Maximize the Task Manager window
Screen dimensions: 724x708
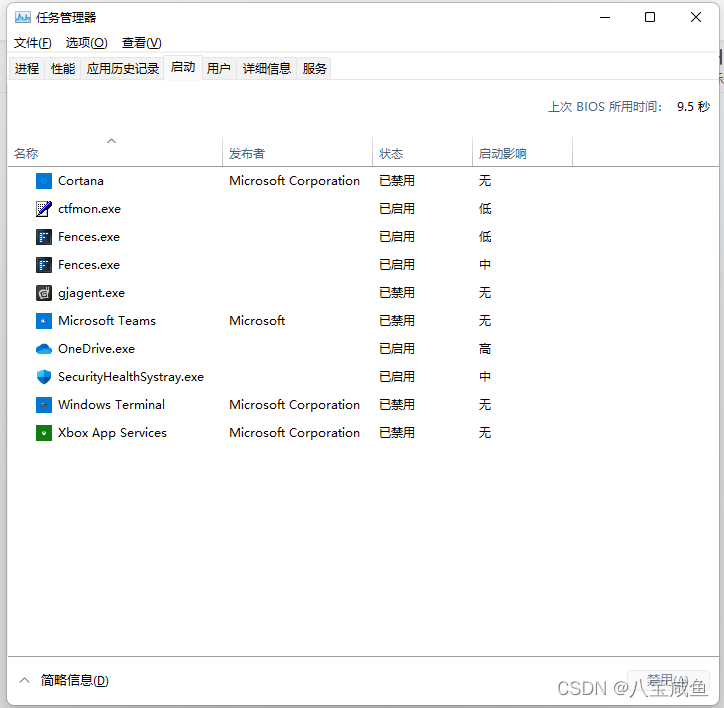point(650,18)
